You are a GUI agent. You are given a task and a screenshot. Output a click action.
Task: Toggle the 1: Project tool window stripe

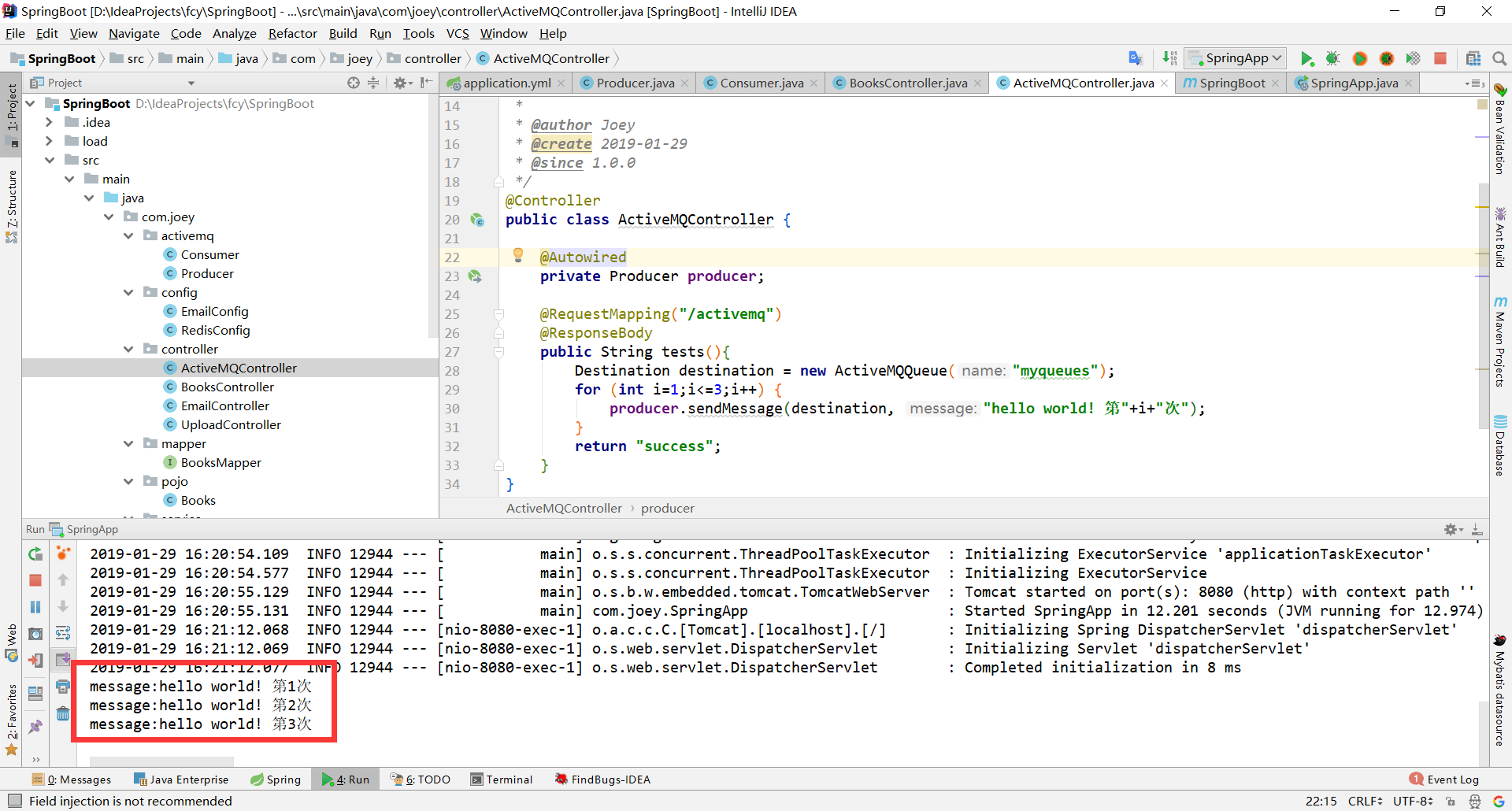12,115
